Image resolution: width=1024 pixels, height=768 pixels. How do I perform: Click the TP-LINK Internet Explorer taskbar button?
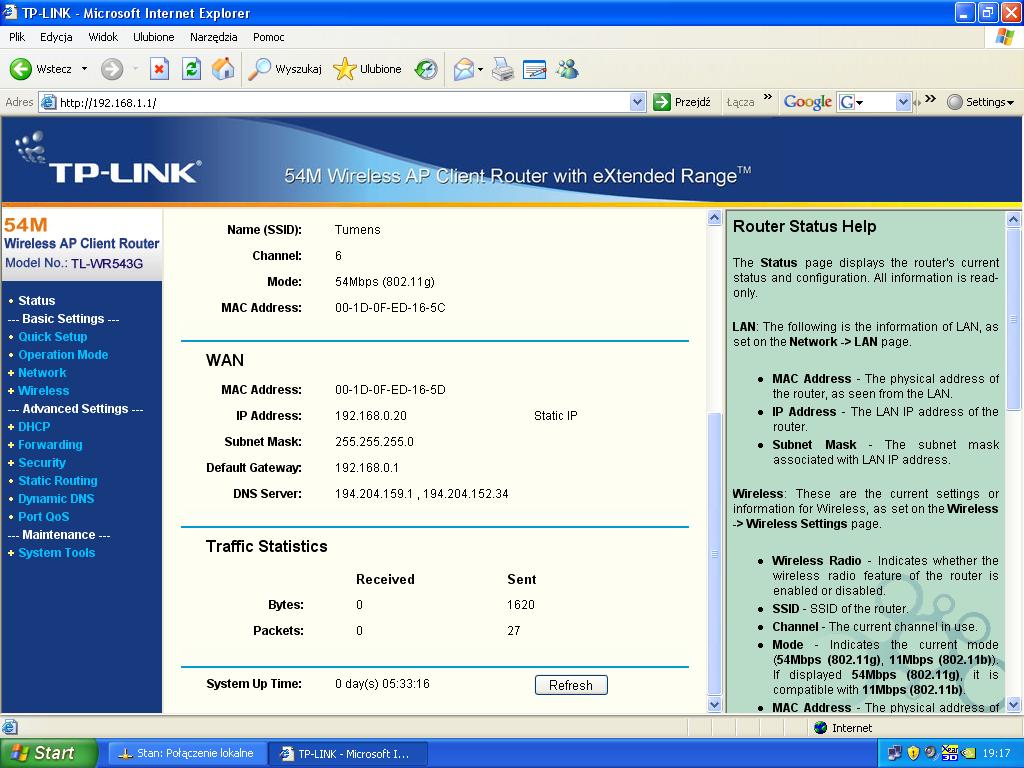point(349,754)
